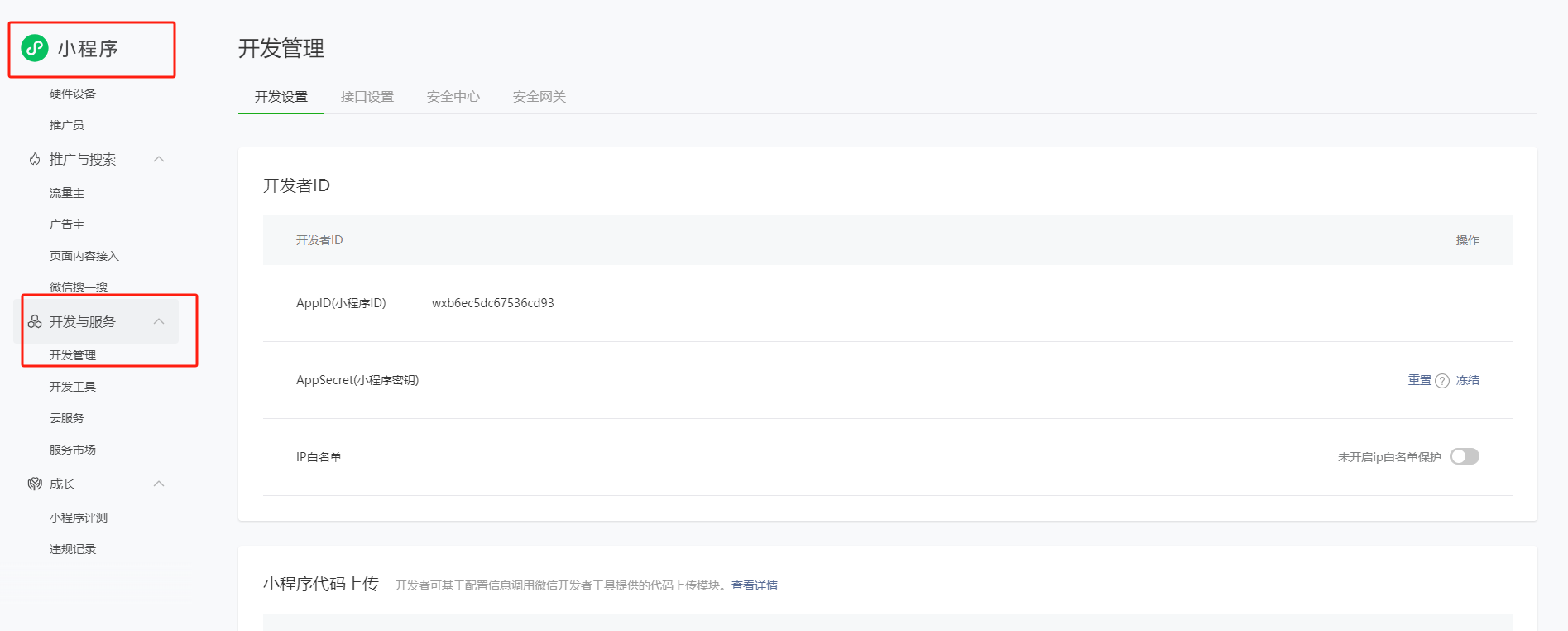Open 开发工具 in the sidebar
Viewport: 1568px width, 631px height.
(73, 387)
